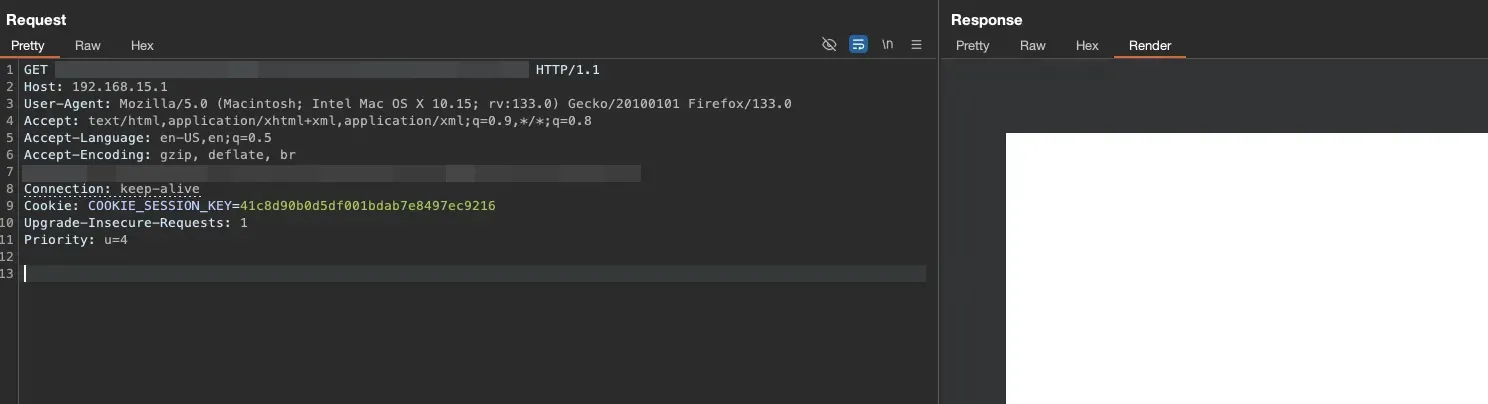Disable the word wrap toggle icon
1488x404 pixels.
point(858,45)
